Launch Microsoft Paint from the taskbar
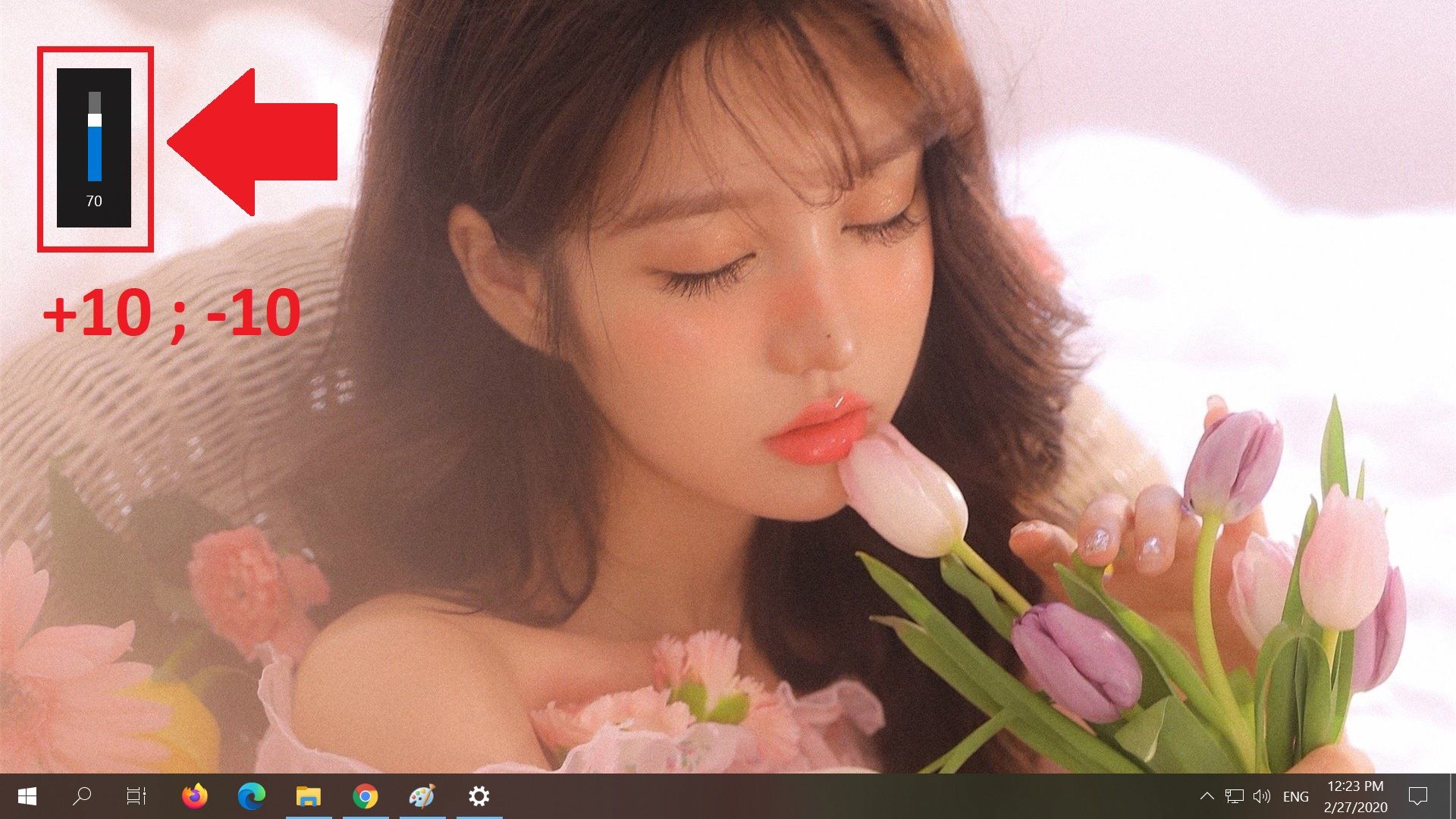Viewport: 1456px width, 819px height. point(422,796)
